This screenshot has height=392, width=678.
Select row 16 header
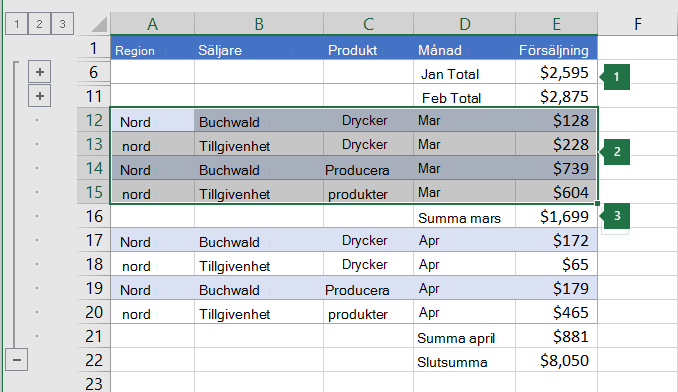click(x=93, y=216)
